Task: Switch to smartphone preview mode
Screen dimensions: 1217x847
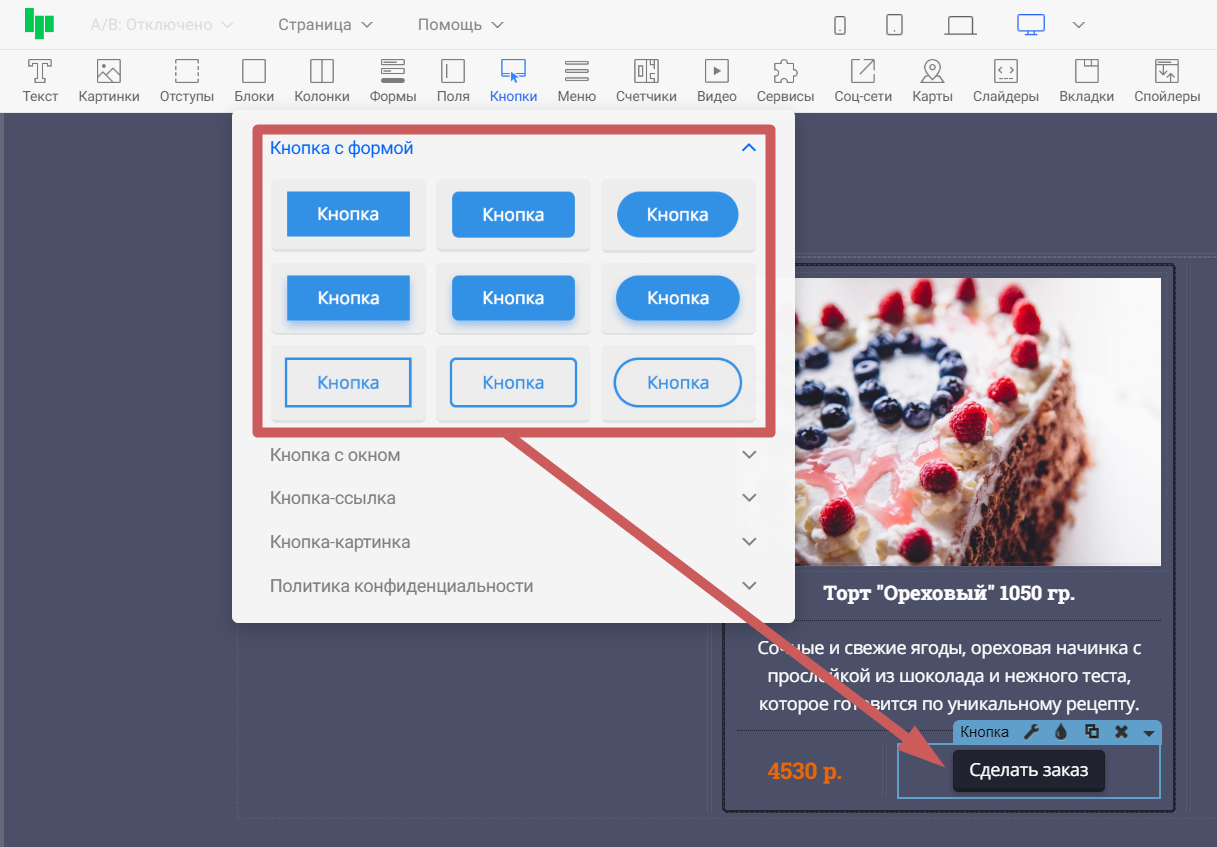Action: point(840,25)
